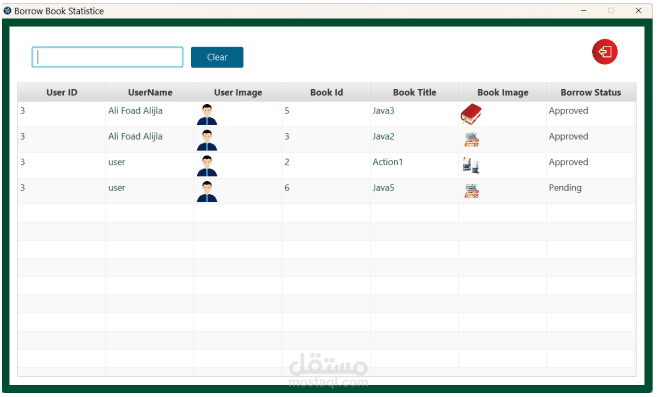
Task: Sort by the UserName column header
Action: (150, 92)
